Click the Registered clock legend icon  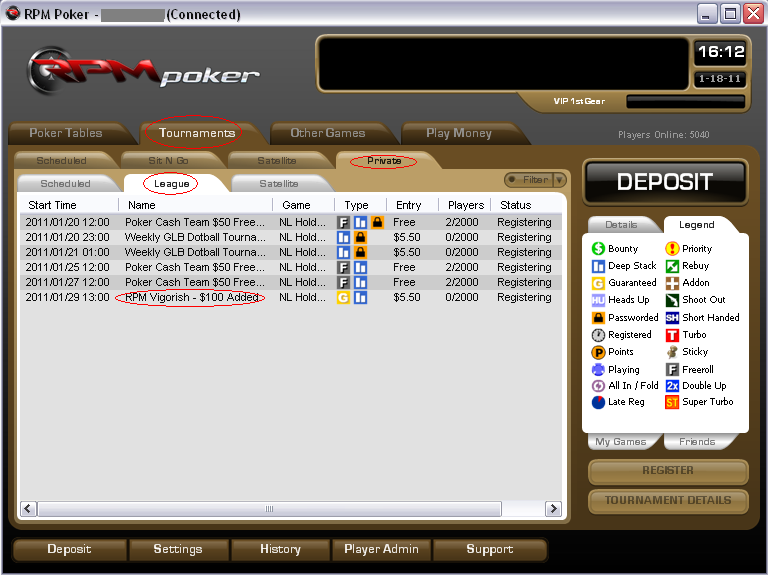click(x=598, y=335)
